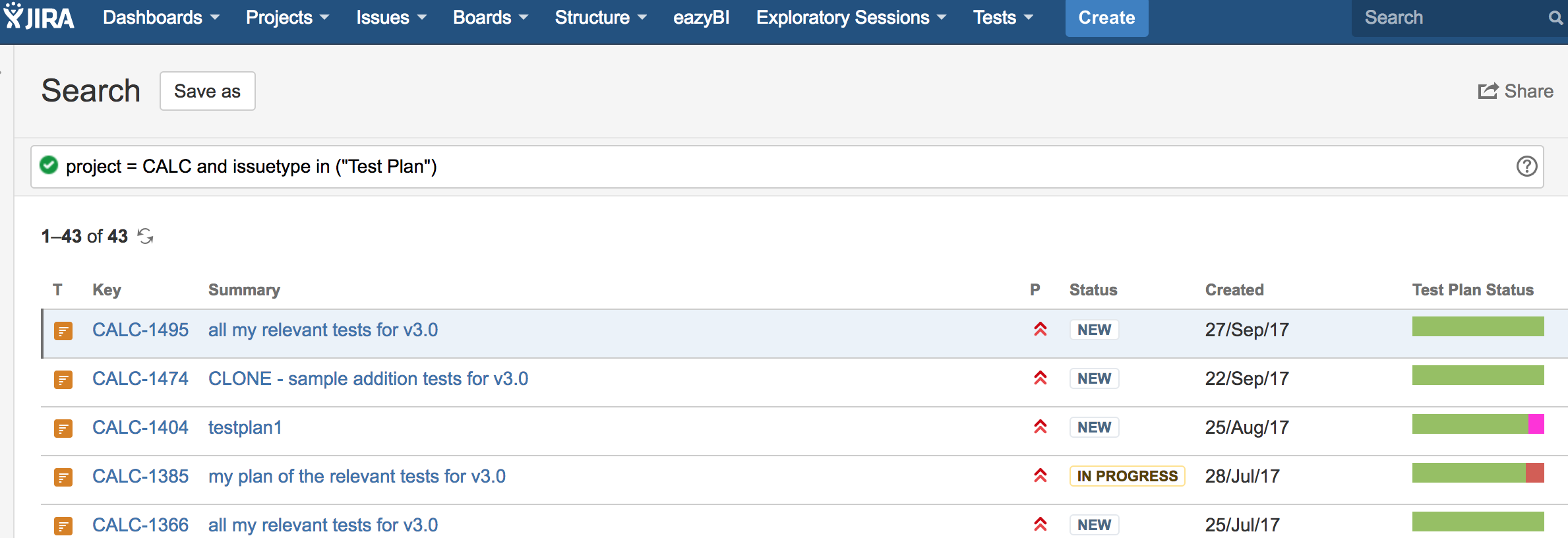Click the NEW status badge of CALC-1404
This screenshot has height=538, width=1568.
pos(1095,427)
